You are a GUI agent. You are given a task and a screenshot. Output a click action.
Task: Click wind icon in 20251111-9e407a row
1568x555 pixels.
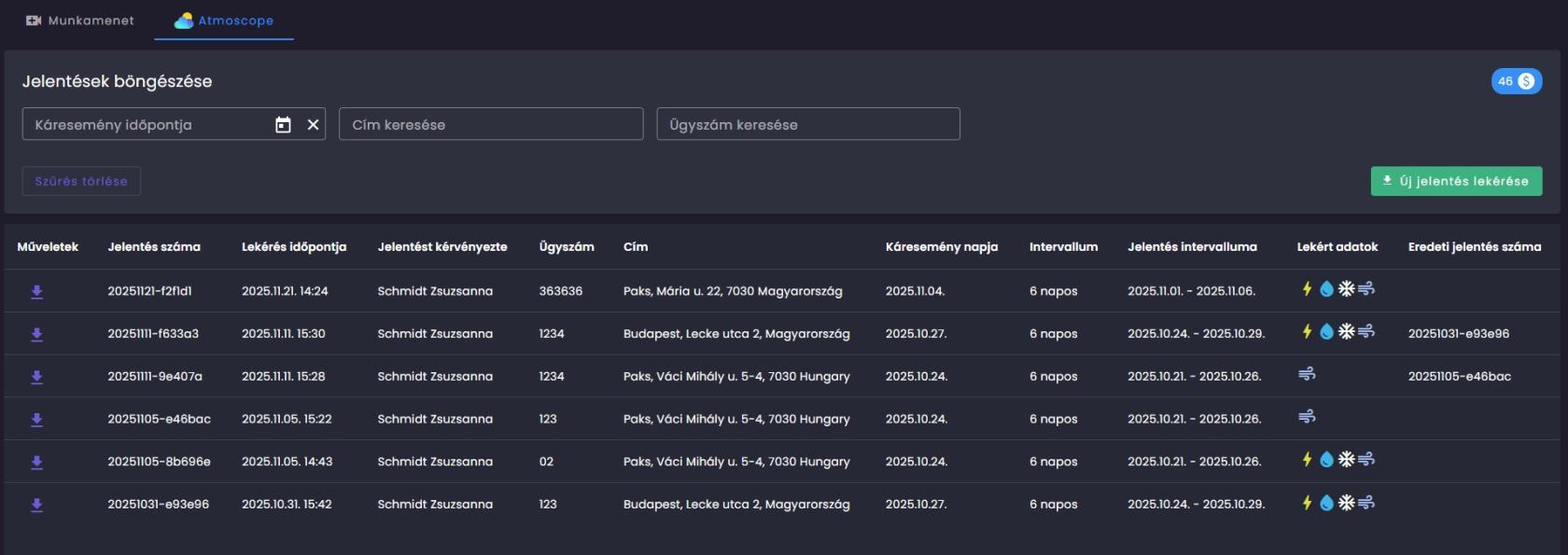(x=1307, y=374)
